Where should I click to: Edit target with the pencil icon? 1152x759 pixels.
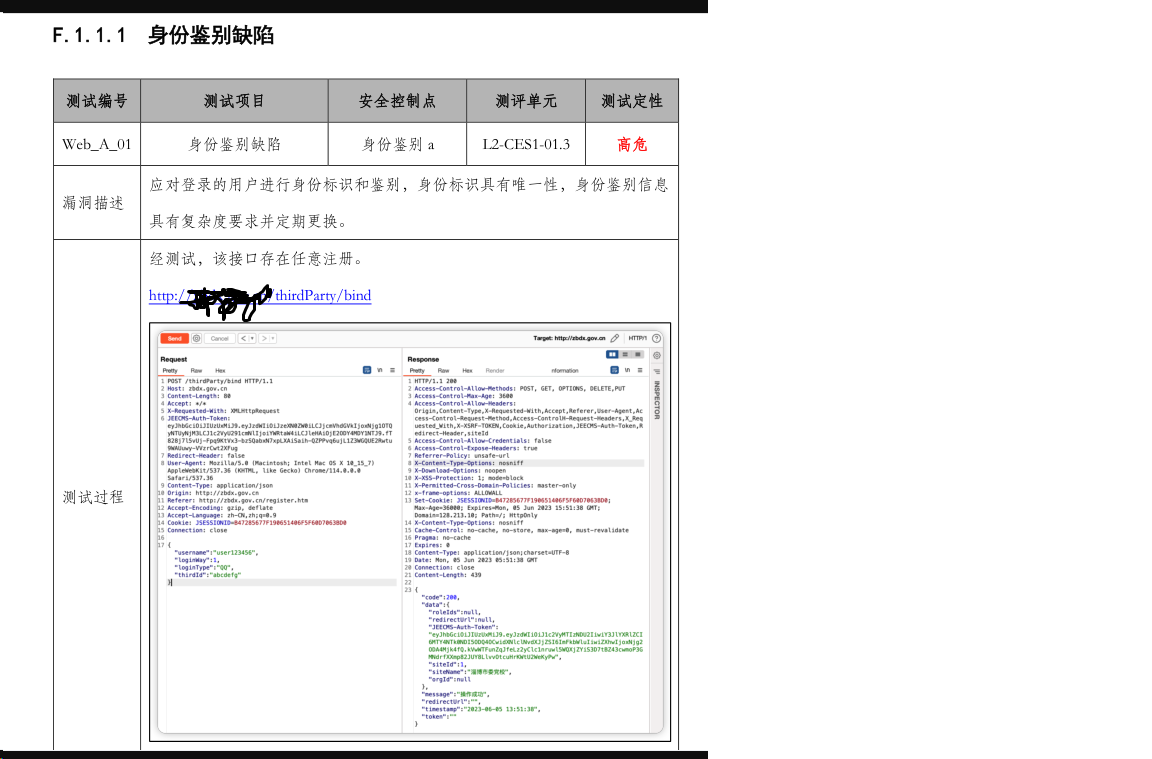pyautogui.click(x=615, y=338)
